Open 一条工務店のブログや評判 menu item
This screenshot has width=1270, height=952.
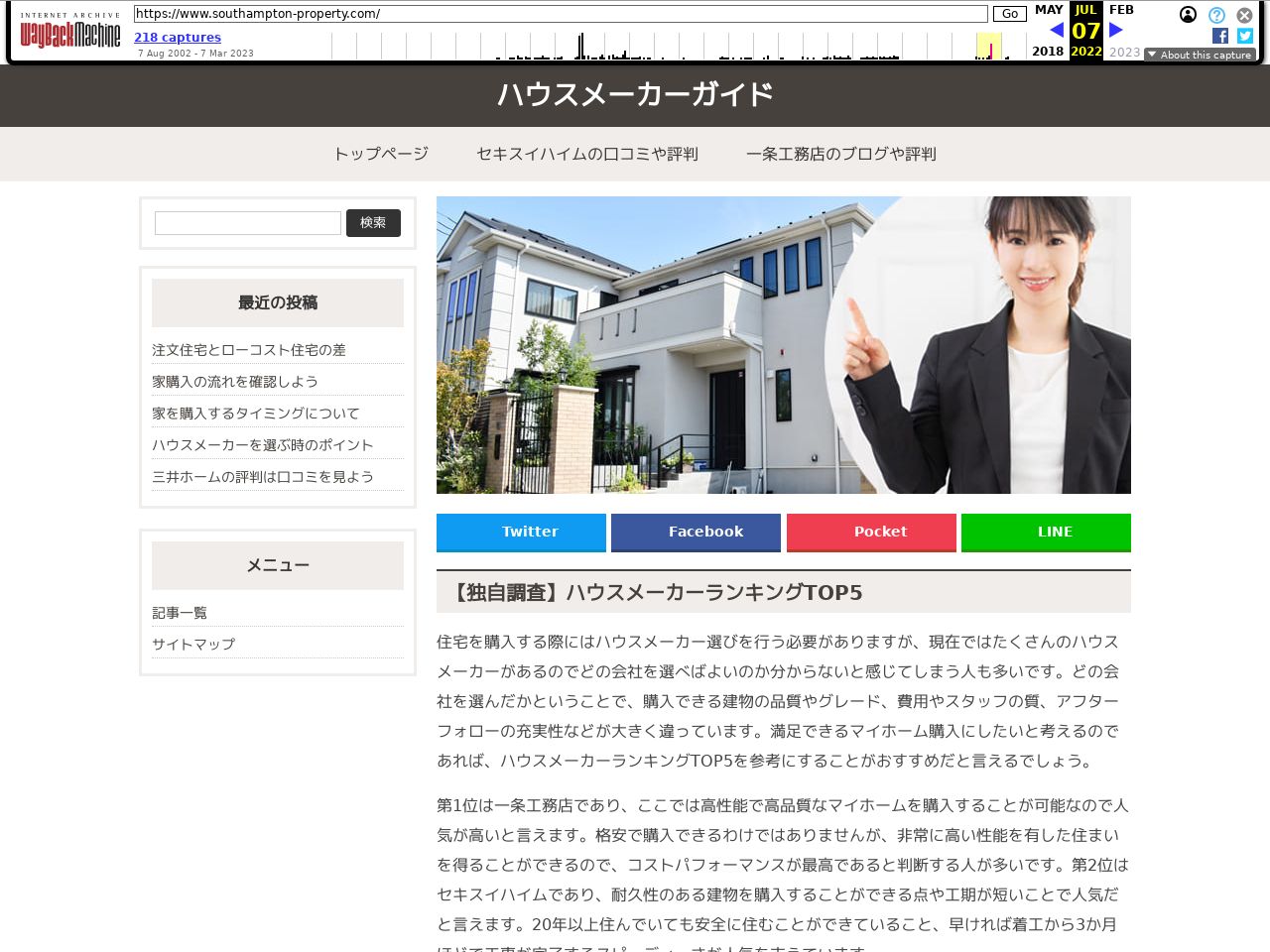point(841,154)
